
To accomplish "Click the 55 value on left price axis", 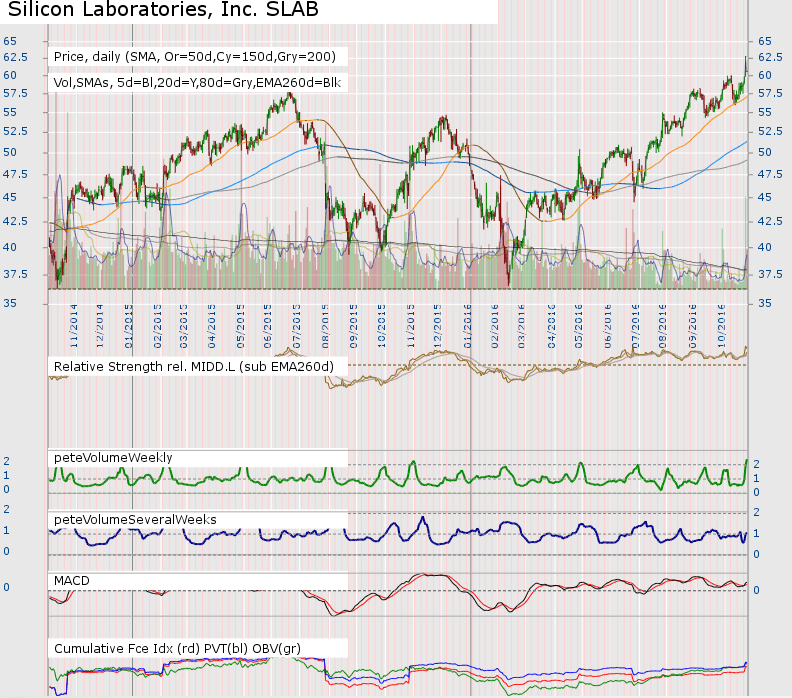I will click(x=10, y=112).
